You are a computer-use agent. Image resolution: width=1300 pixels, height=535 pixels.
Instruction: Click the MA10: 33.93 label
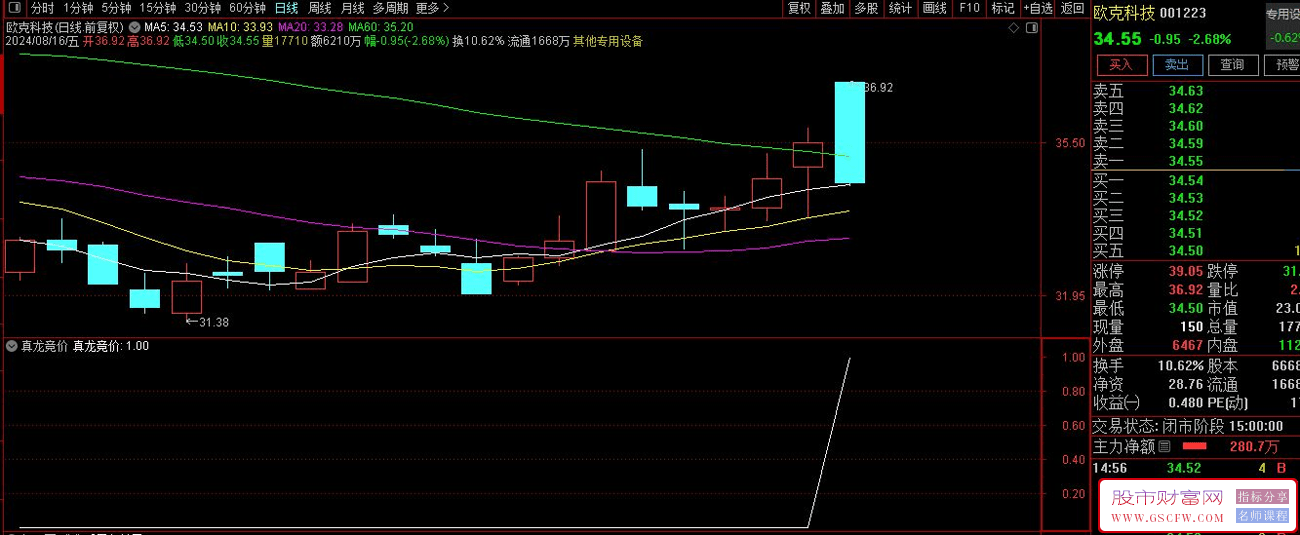239,26
